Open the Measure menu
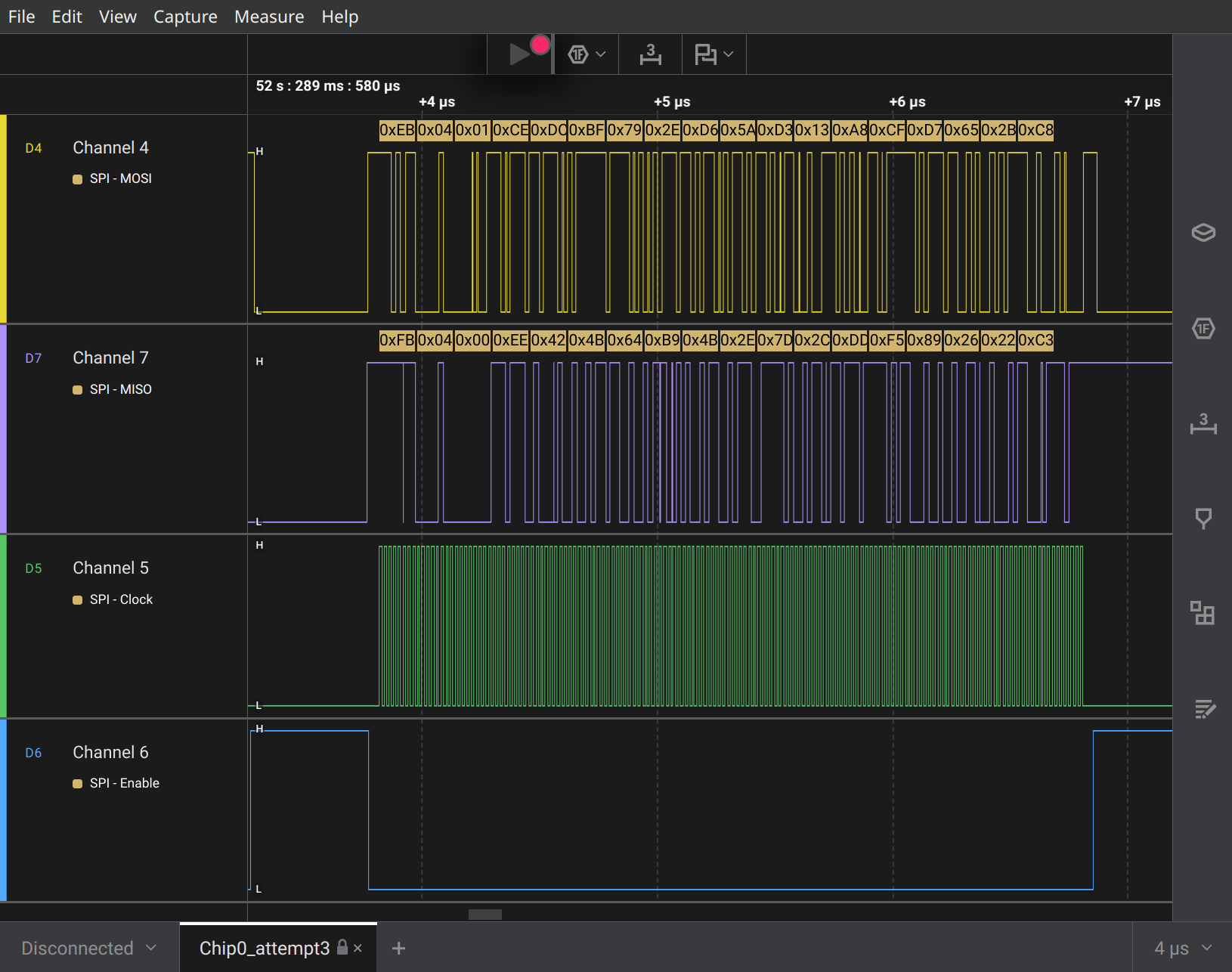Screen dimensions: 1232x972 pos(269,16)
